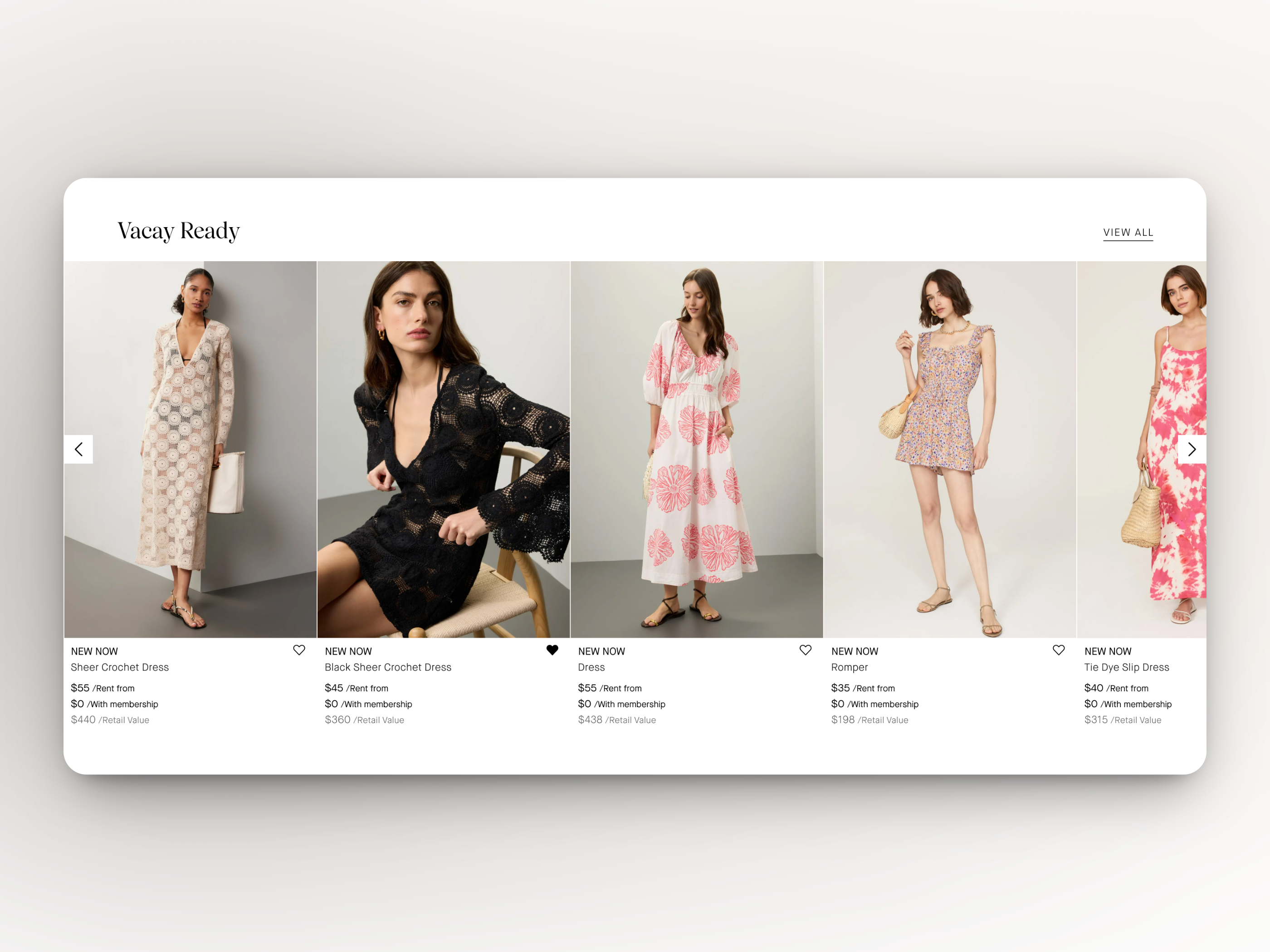The image size is (1270, 952).
Task: Select the black crochet dress photo
Action: pyautogui.click(x=444, y=449)
